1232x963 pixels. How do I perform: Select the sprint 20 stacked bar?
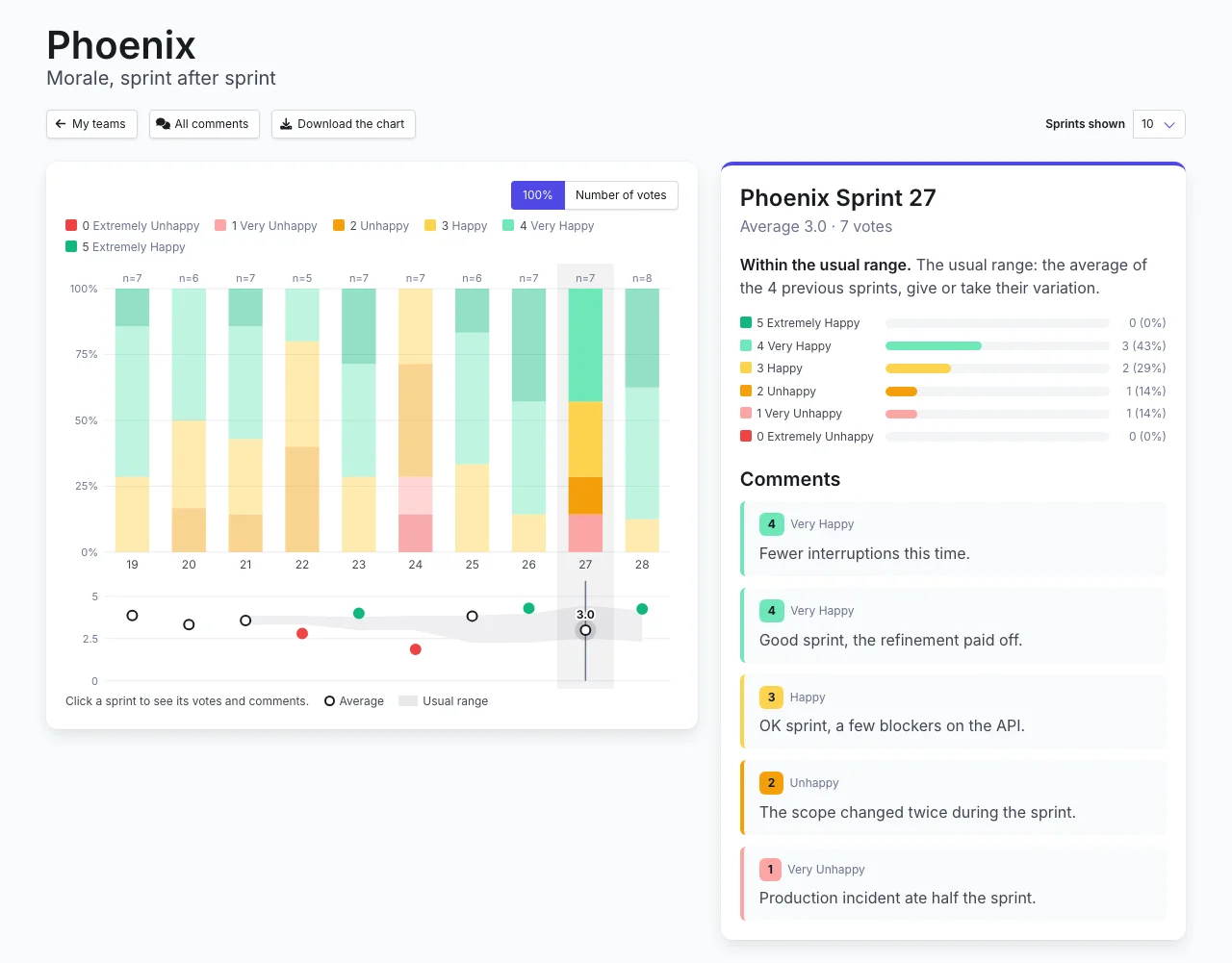(x=189, y=420)
